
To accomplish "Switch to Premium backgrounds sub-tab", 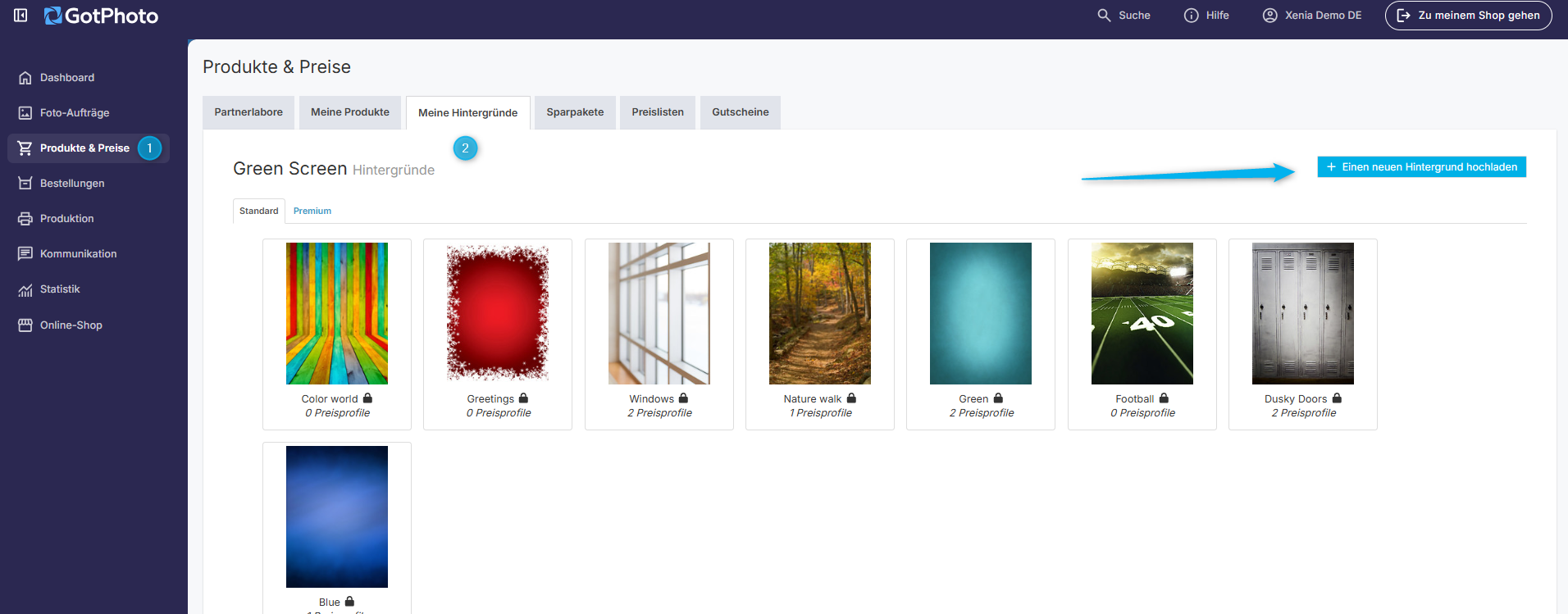I will pyautogui.click(x=312, y=211).
